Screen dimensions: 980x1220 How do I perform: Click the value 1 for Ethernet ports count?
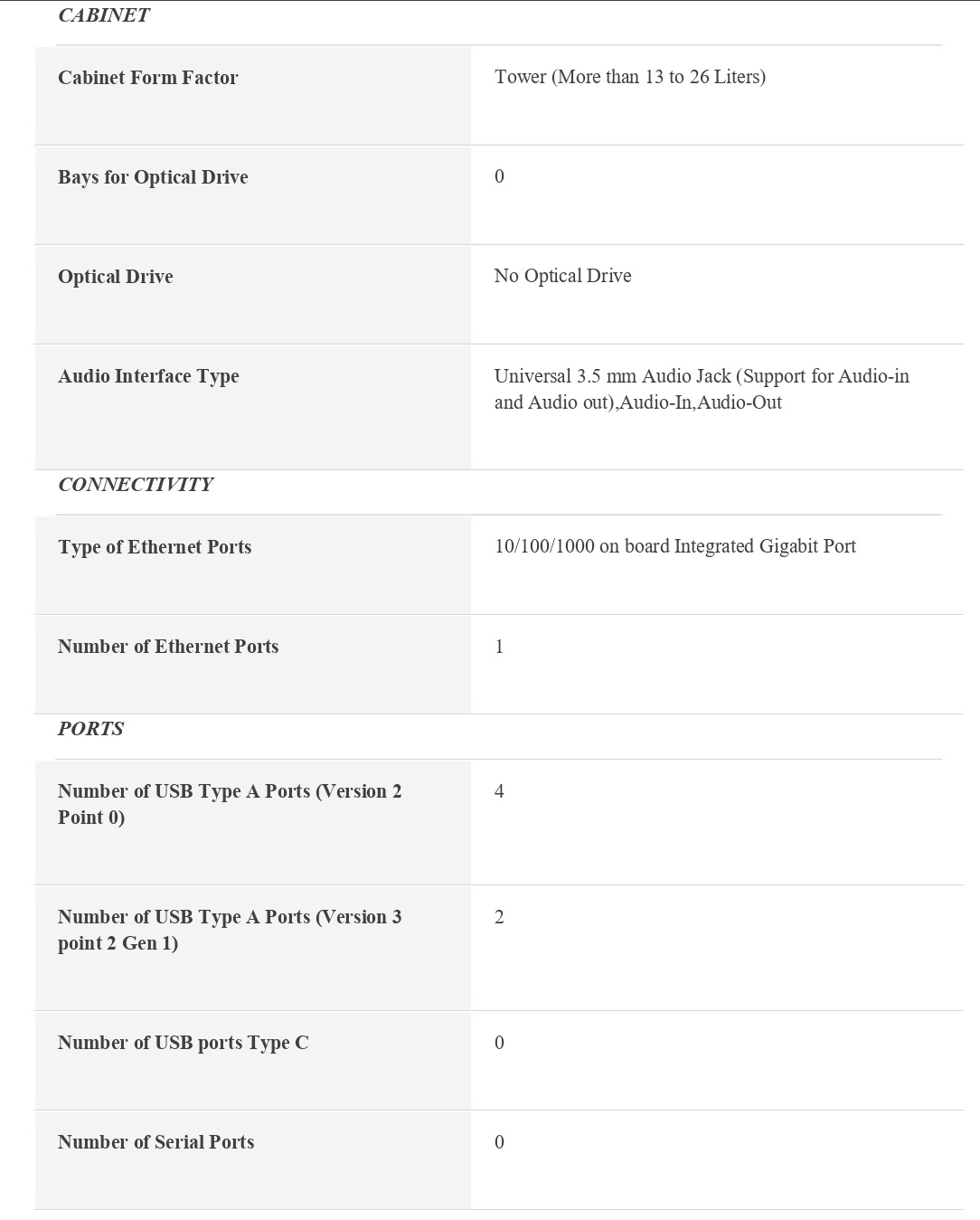tap(499, 647)
